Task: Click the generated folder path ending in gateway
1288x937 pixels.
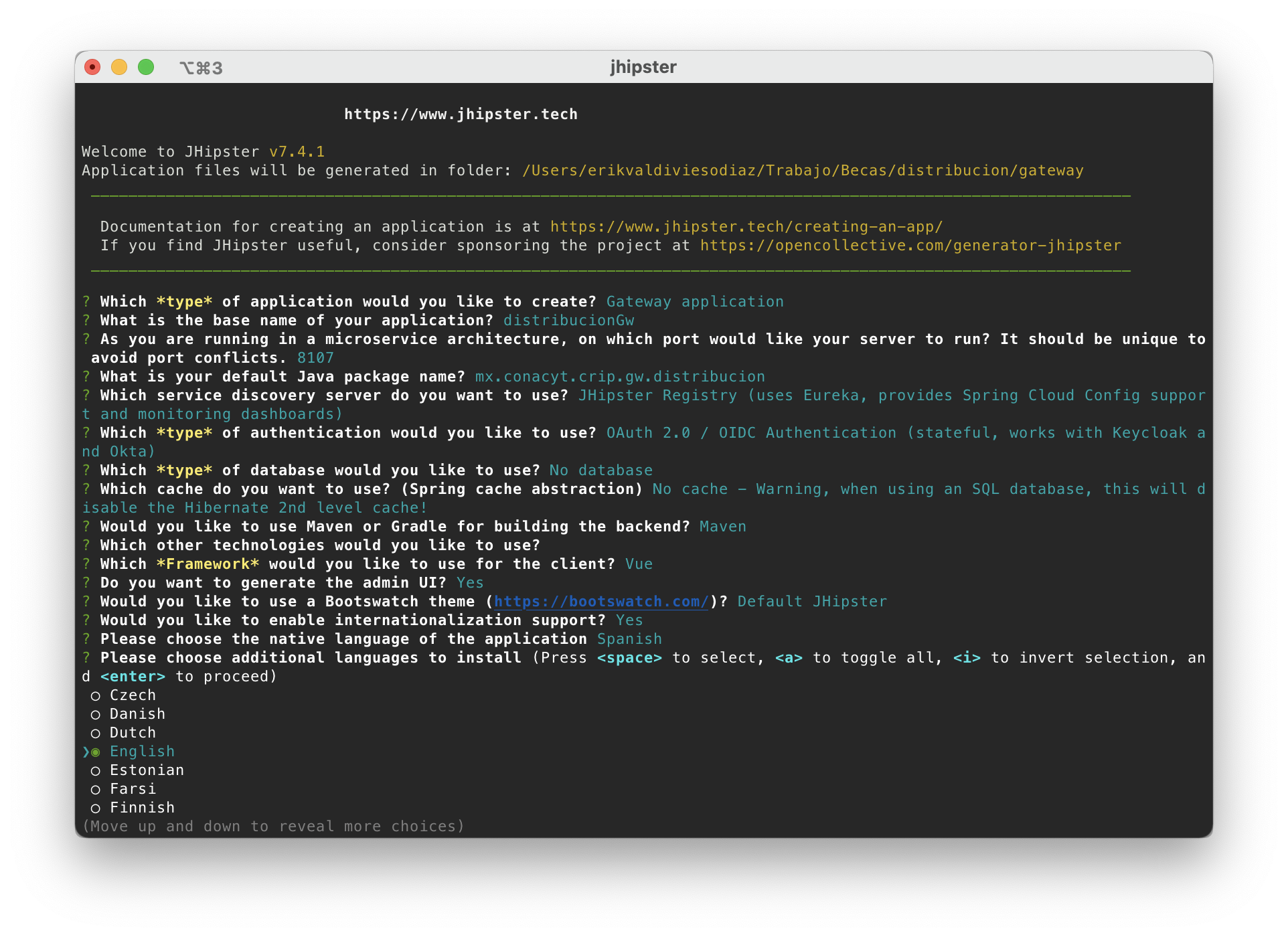Action: (x=803, y=171)
